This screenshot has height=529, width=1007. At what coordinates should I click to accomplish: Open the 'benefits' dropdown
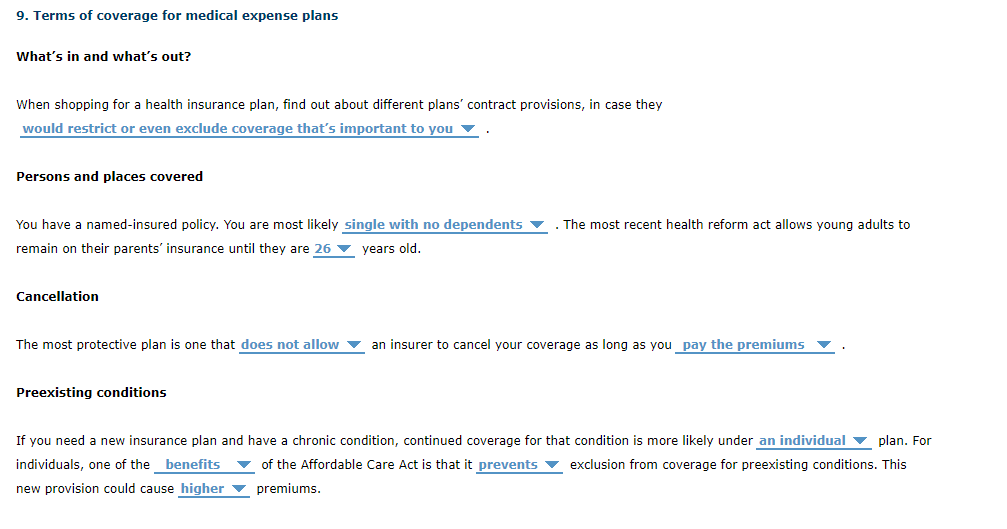point(204,465)
